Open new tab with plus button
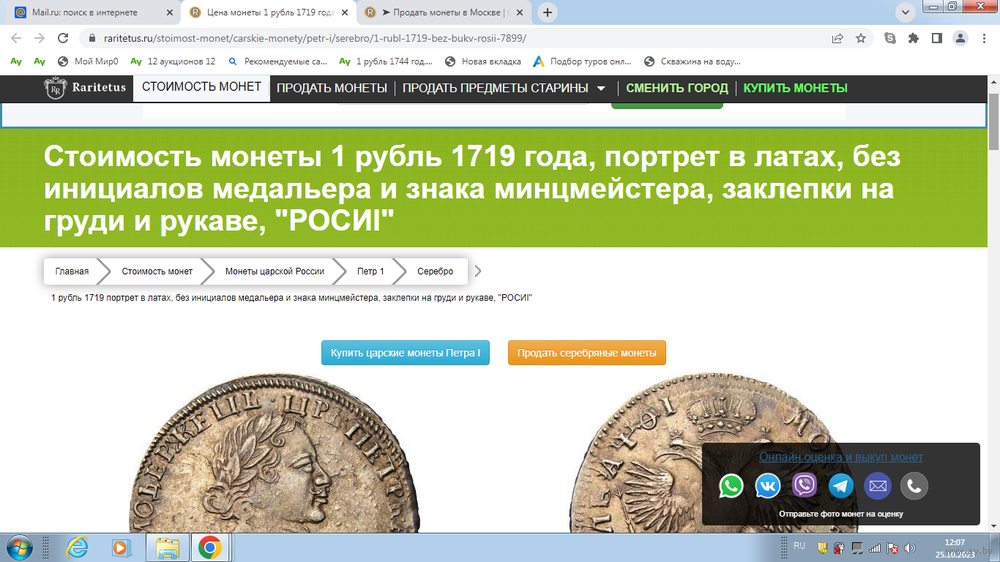Viewport: 1000px width, 562px height. click(x=547, y=13)
